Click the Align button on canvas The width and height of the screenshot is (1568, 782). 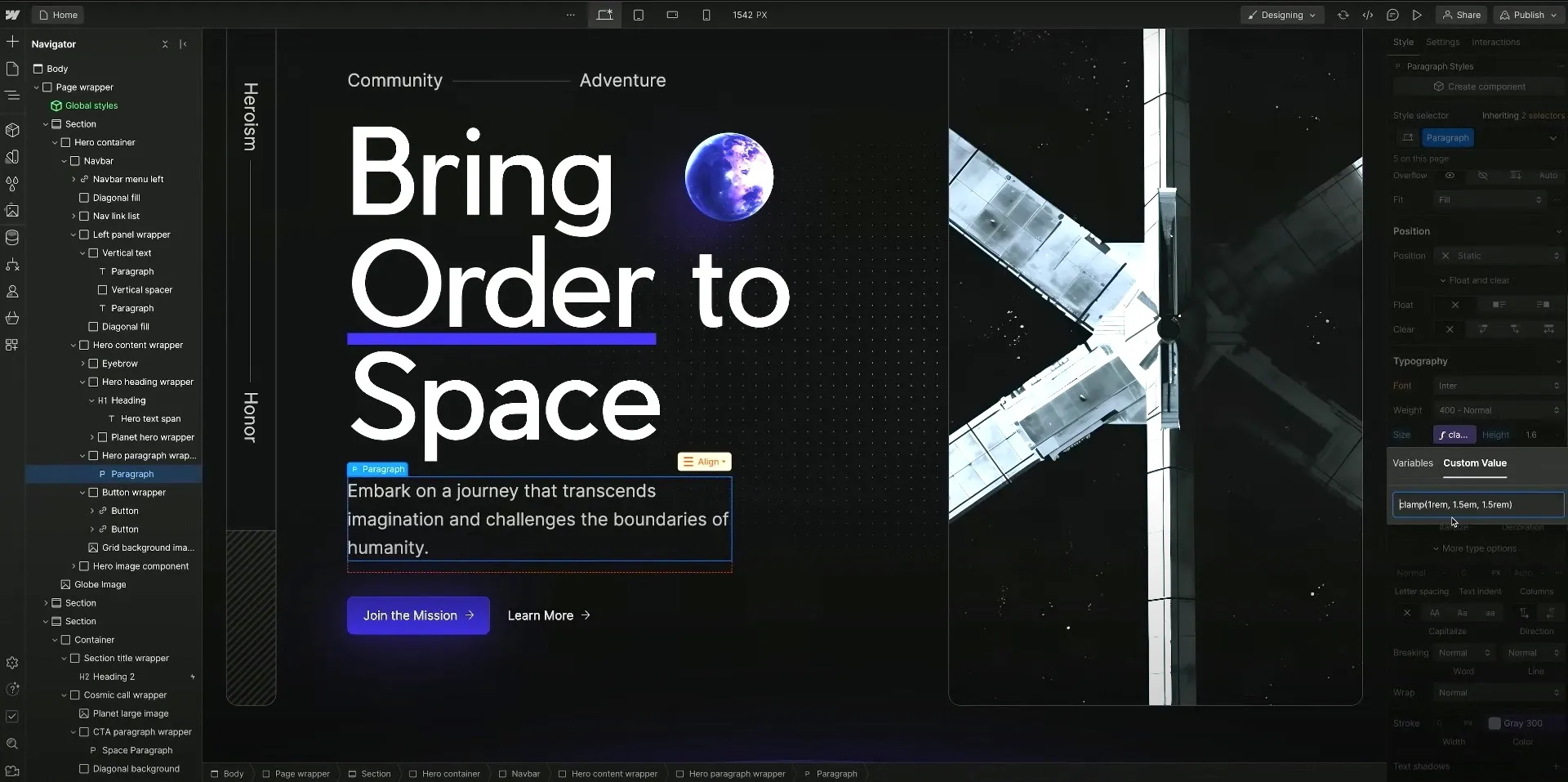pos(704,462)
